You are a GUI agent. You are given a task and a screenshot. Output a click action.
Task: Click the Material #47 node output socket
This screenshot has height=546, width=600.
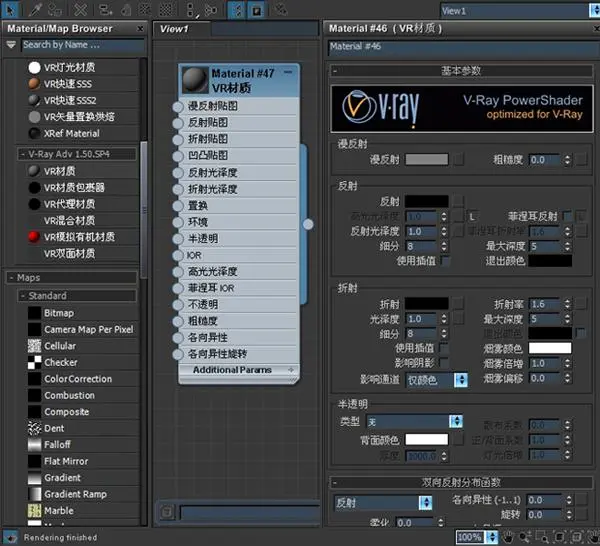pyautogui.click(x=308, y=224)
